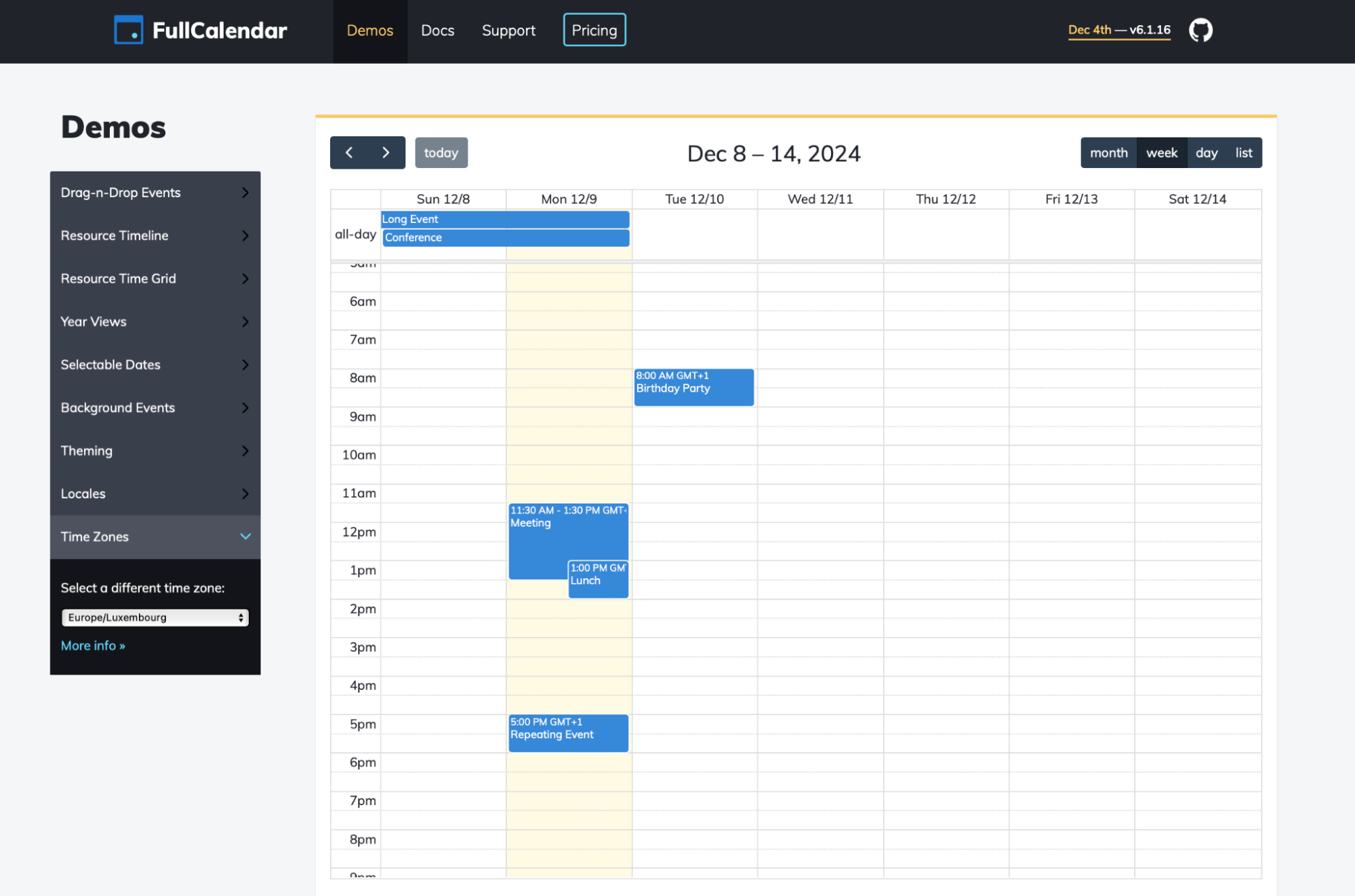Open the Docs navigation menu item
Screen dimensions: 1355x896
[437, 30]
